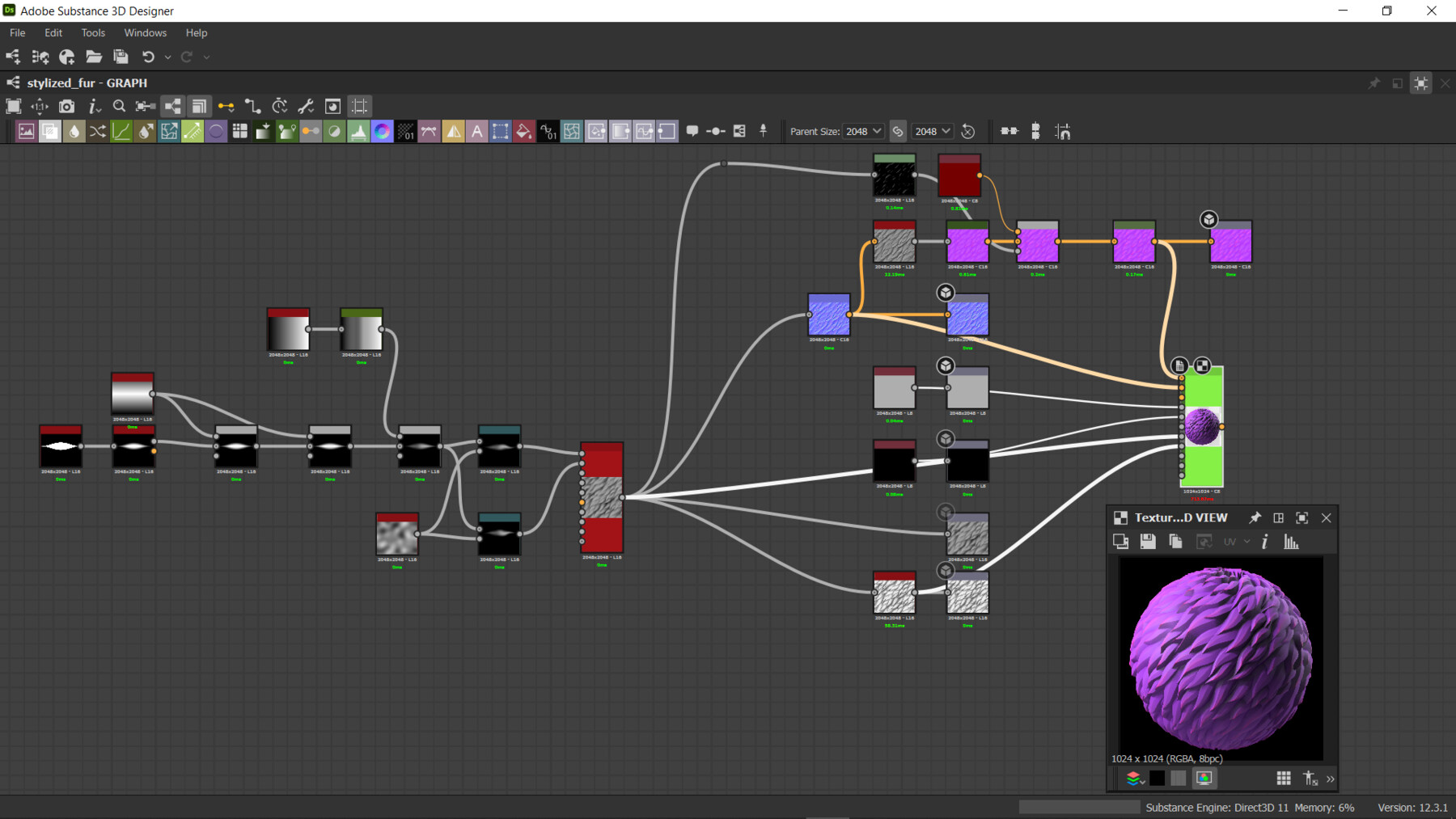Save the texture view image

pyautogui.click(x=1148, y=542)
